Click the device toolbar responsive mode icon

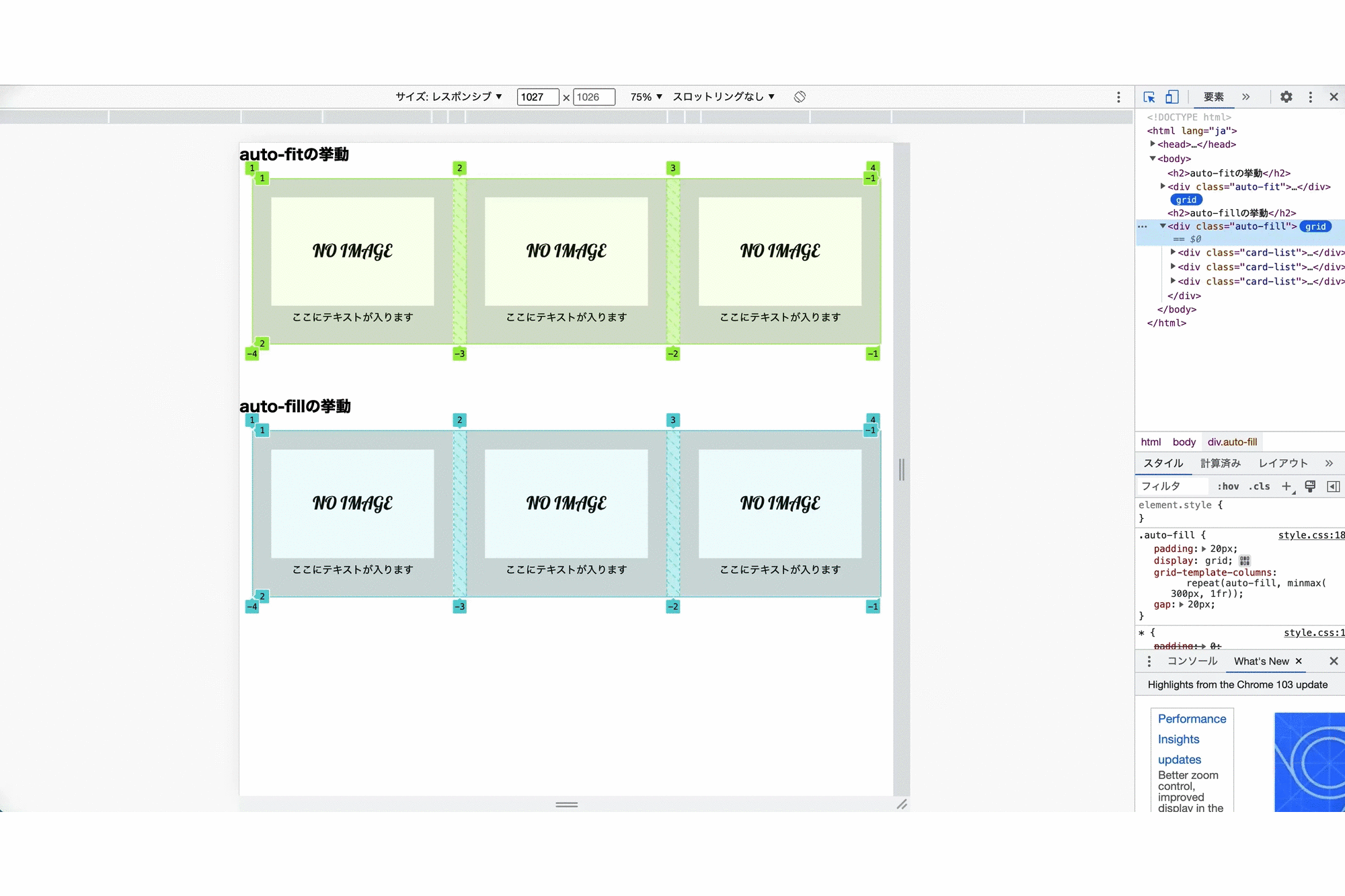(x=1172, y=97)
